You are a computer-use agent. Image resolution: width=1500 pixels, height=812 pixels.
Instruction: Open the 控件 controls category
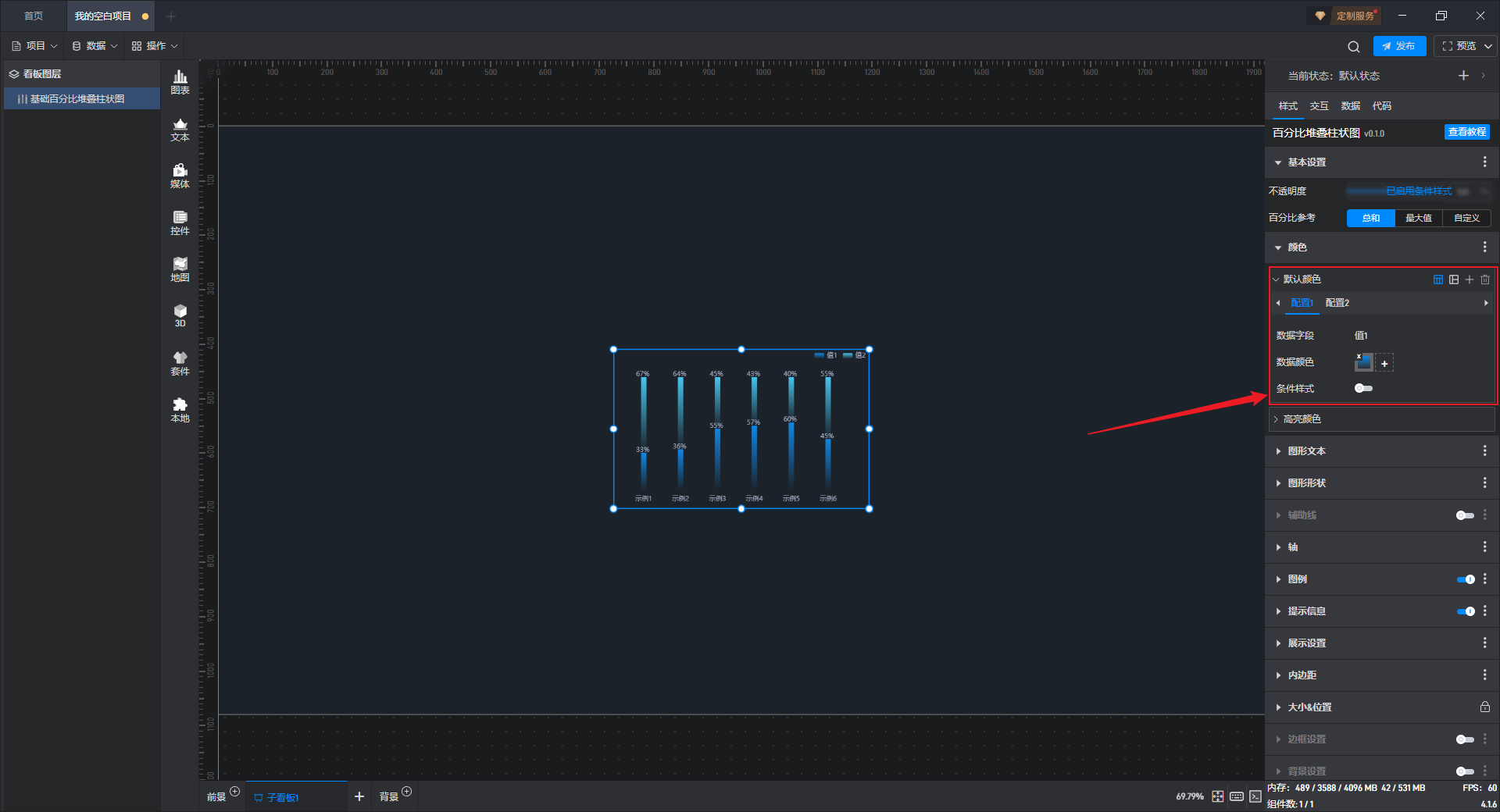click(180, 223)
